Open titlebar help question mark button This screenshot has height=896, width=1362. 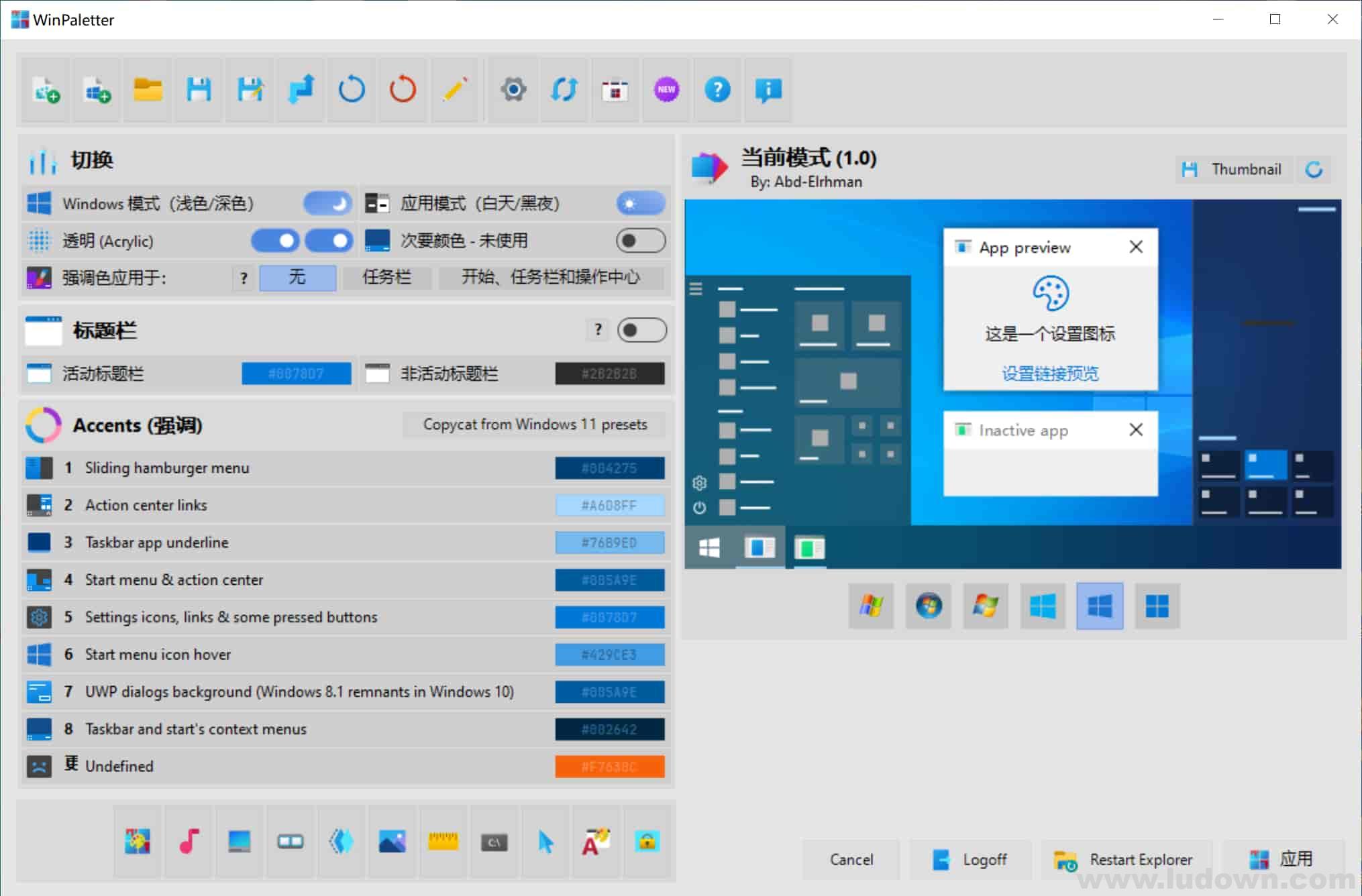[598, 329]
